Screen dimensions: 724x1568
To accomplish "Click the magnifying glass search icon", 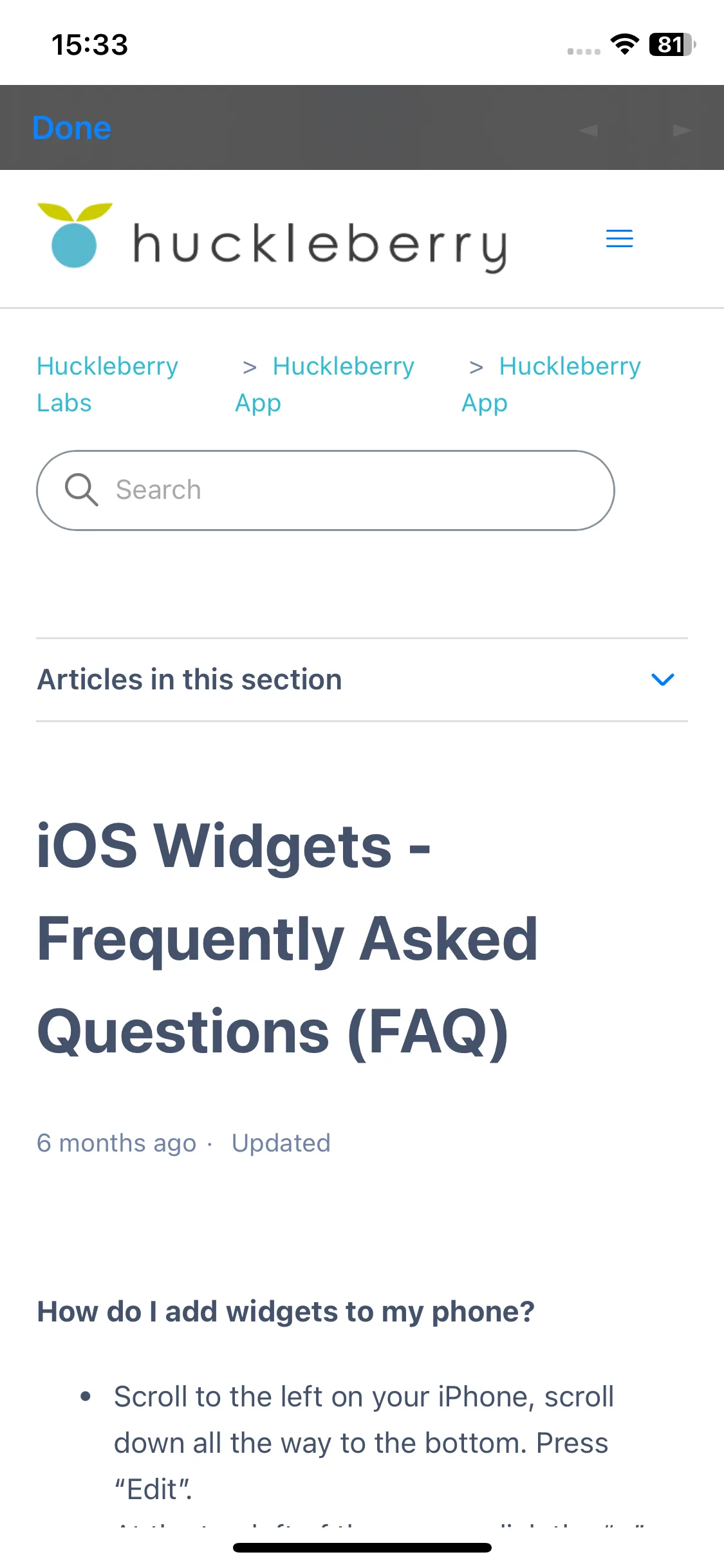I will click(x=82, y=490).
